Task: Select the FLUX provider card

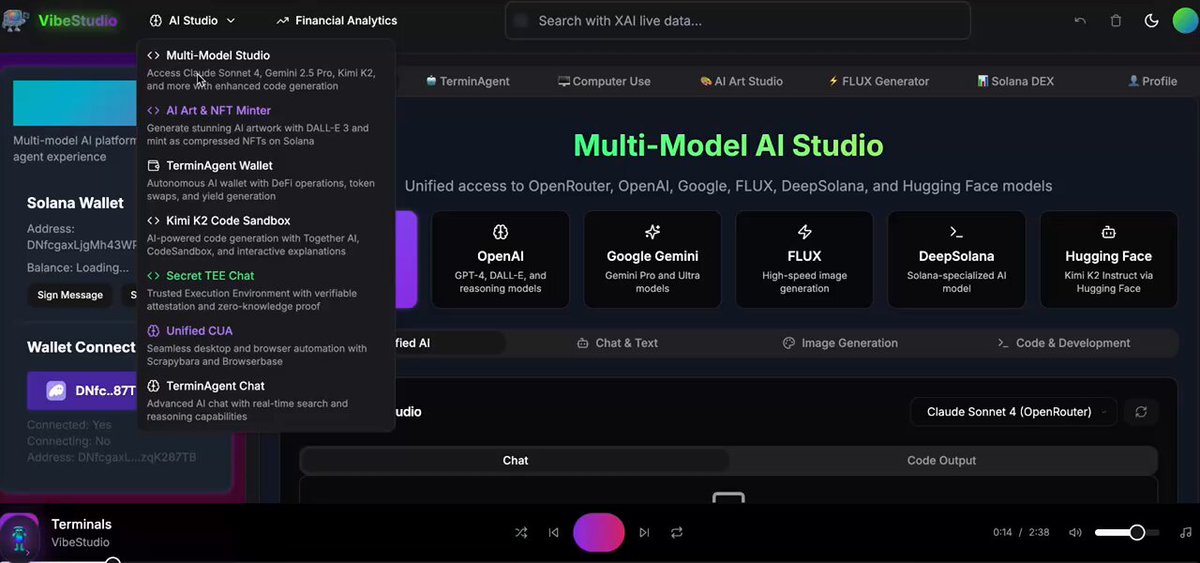Action: (x=804, y=259)
